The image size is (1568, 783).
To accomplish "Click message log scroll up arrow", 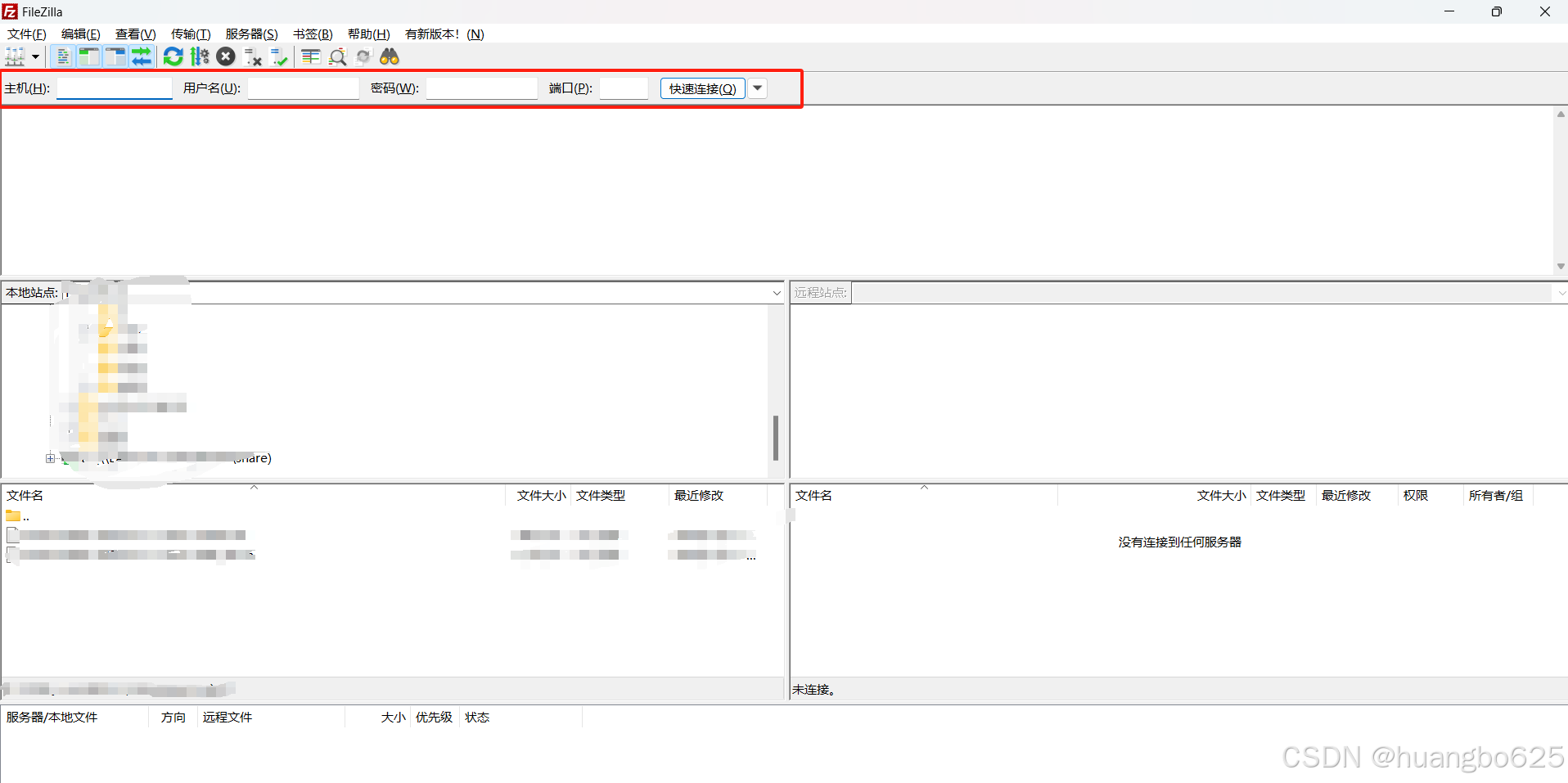I will pyautogui.click(x=1561, y=115).
